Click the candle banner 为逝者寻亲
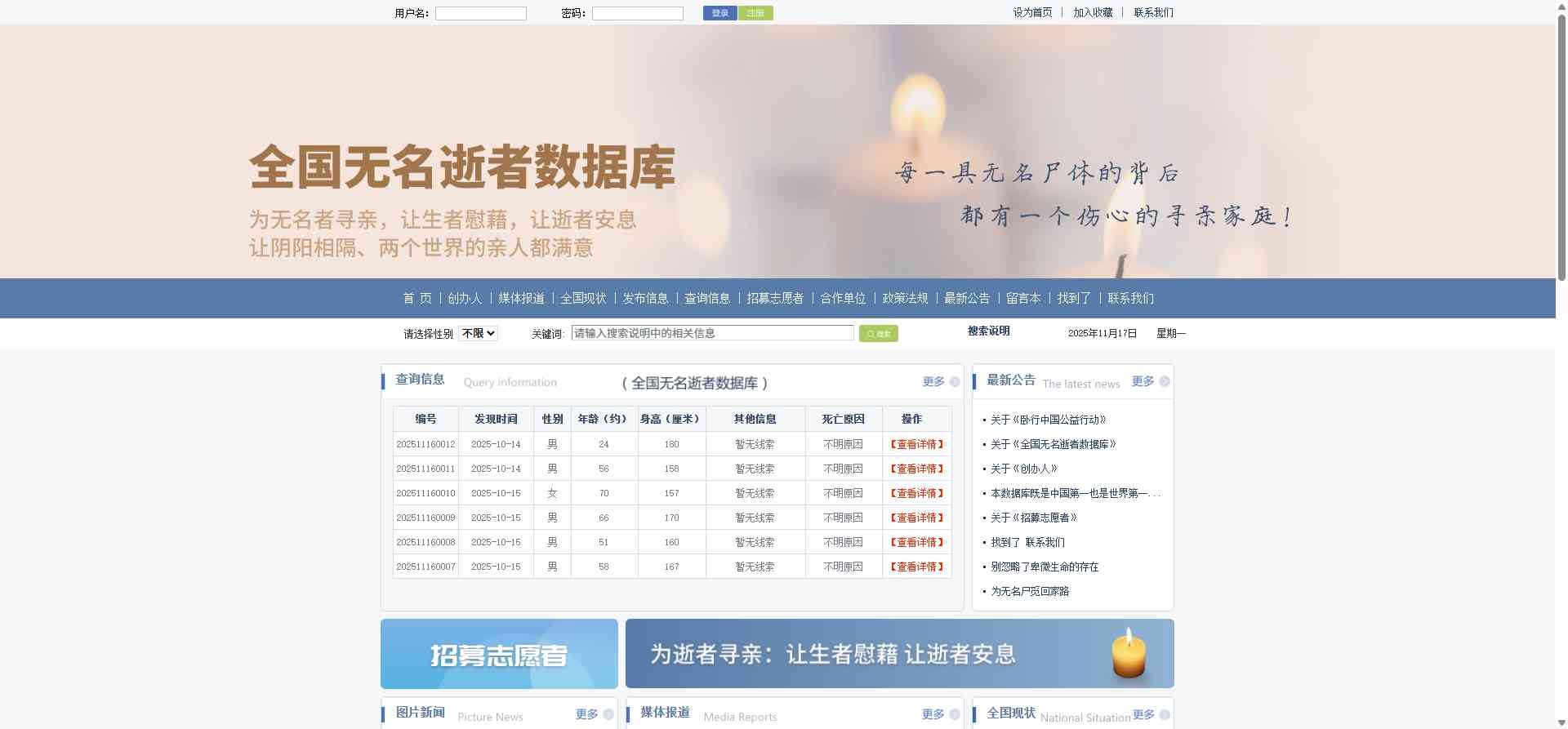Image resolution: width=1568 pixels, height=729 pixels. point(899,654)
